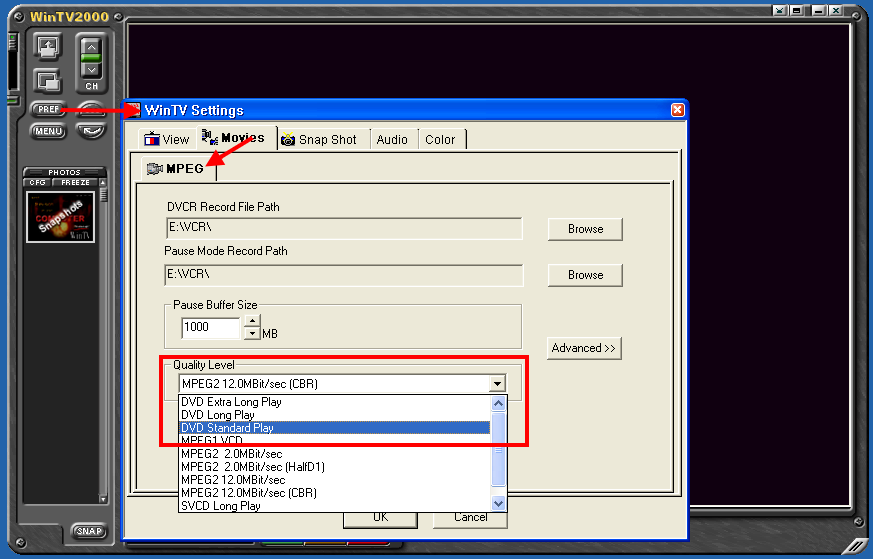Browse for the DVCR record file path
This screenshot has height=559, width=873.
coord(585,229)
